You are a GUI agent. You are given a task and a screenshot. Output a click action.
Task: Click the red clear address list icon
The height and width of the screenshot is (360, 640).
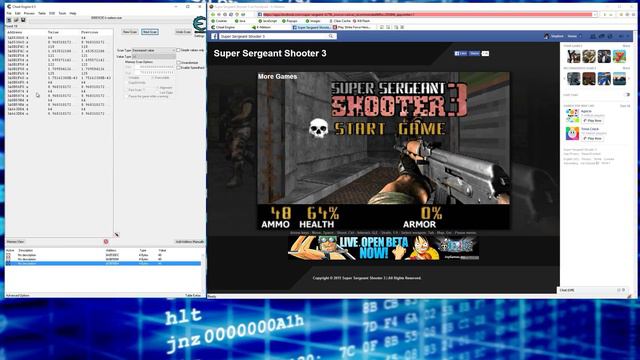tap(106, 242)
